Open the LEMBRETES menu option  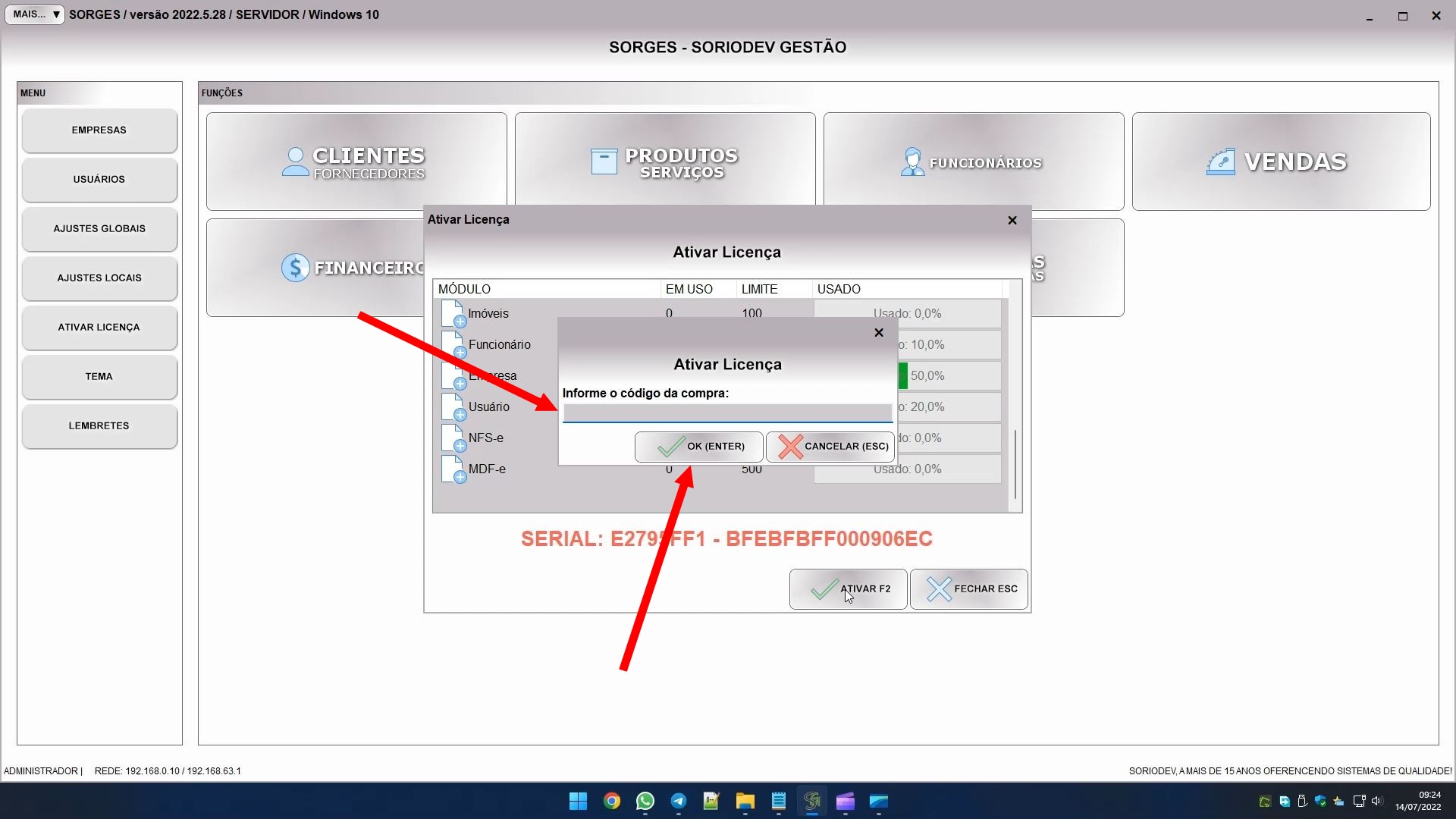[99, 426]
